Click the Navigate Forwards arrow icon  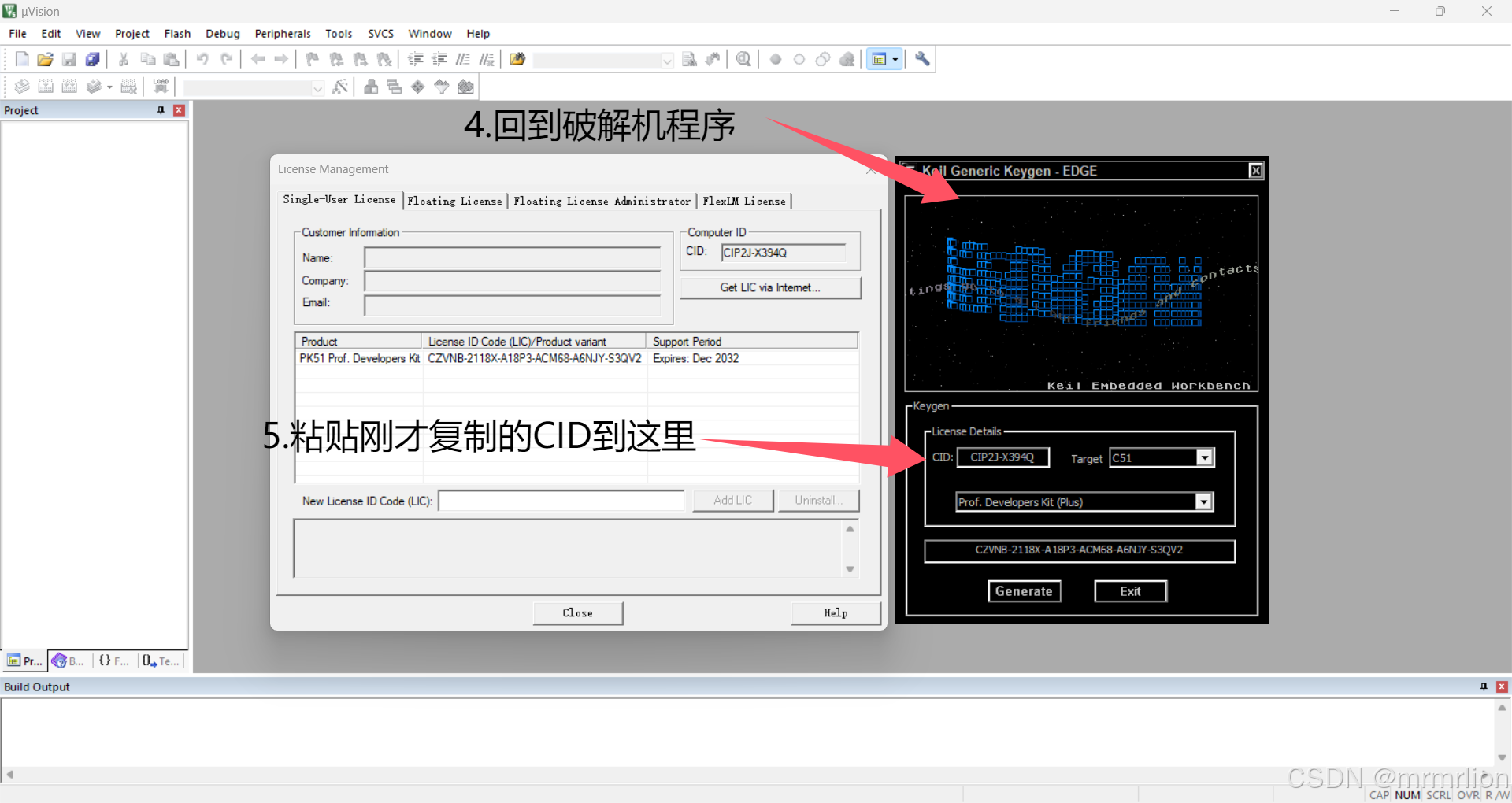pyautogui.click(x=281, y=59)
